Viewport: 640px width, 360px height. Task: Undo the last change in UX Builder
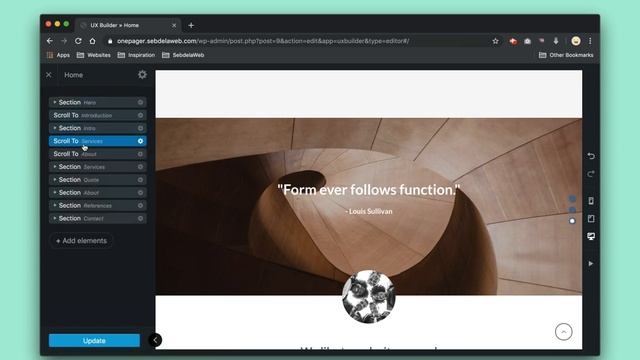click(591, 156)
